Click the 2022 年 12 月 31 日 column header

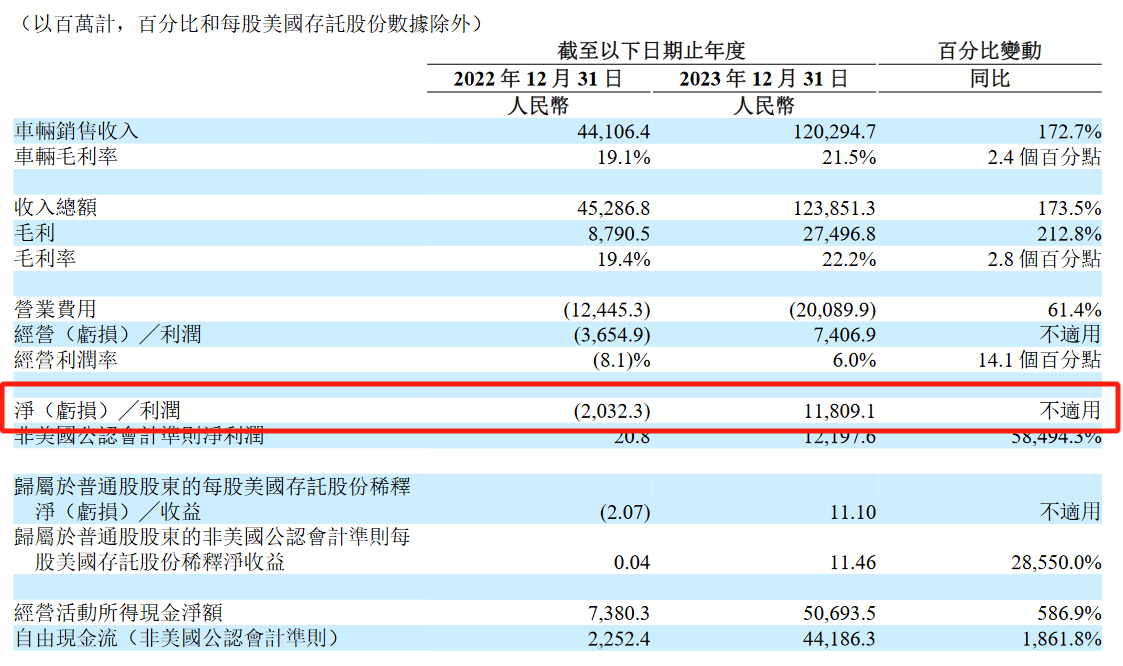coord(538,79)
